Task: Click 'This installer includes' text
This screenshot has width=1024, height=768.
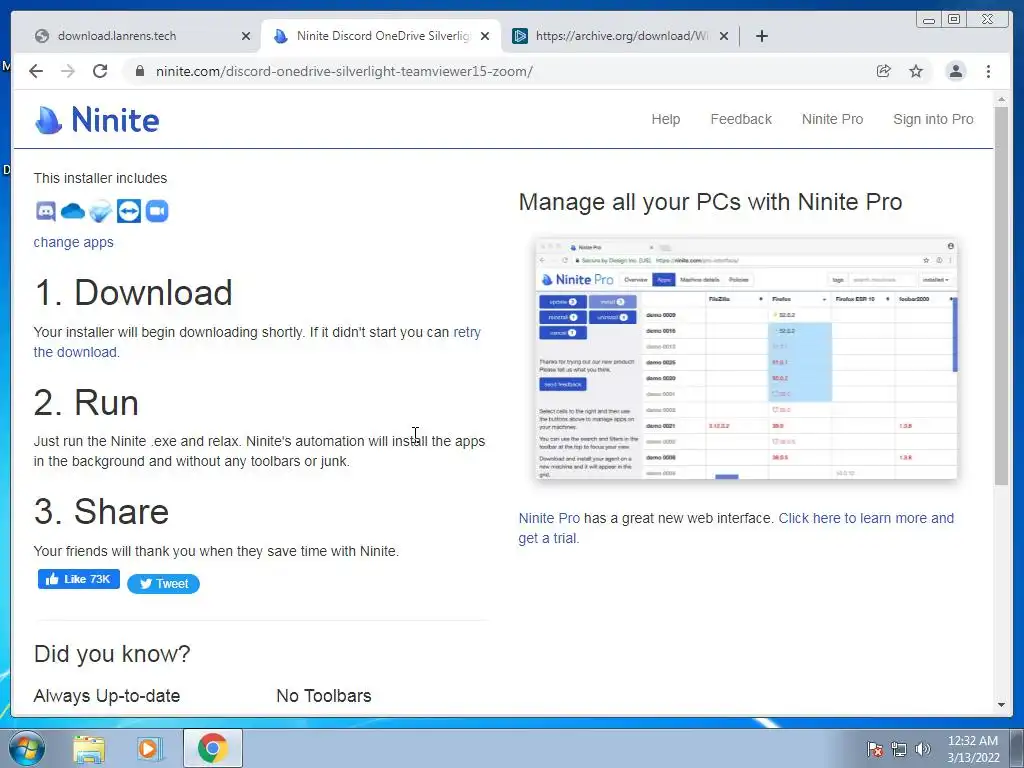Action: [101, 178]
